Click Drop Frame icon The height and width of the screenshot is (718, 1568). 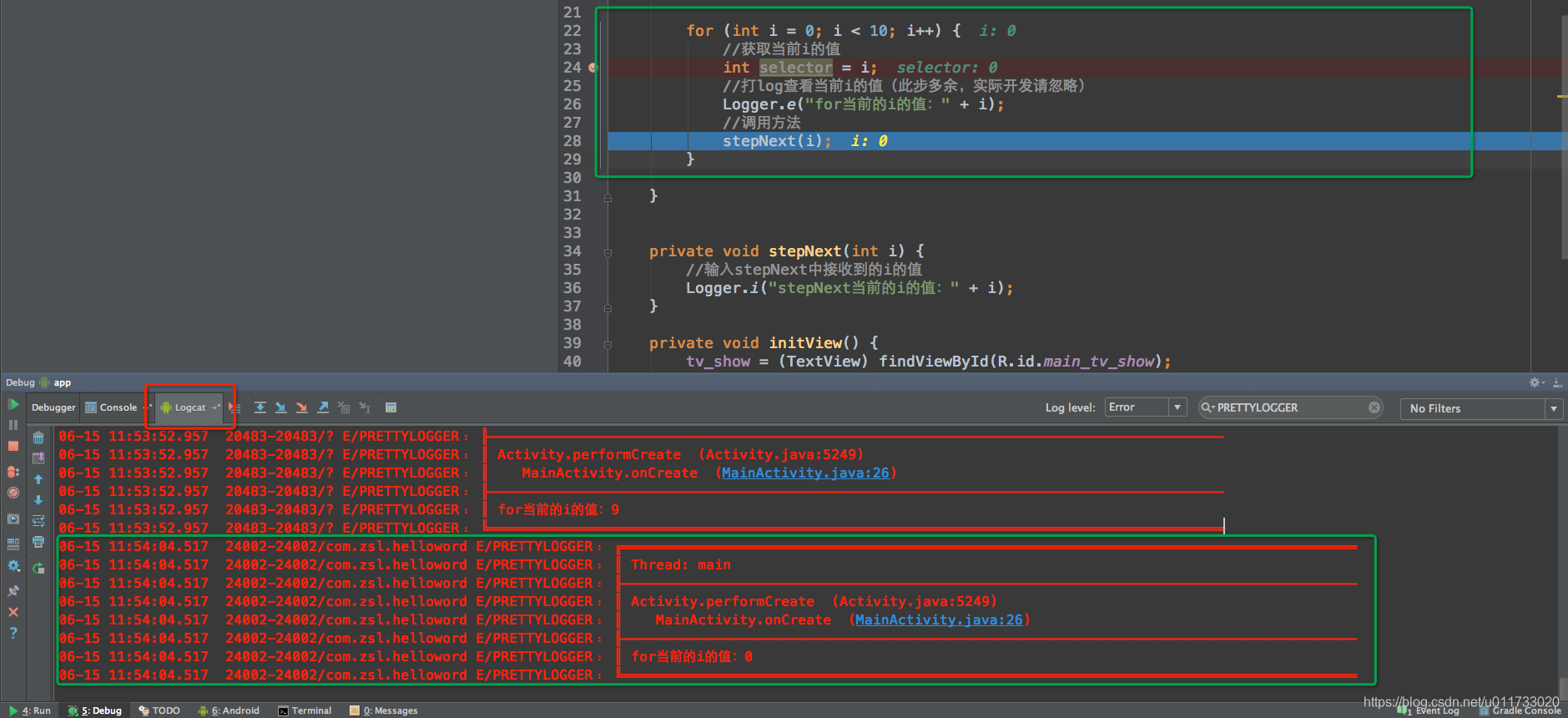click(x=344, y=407)
